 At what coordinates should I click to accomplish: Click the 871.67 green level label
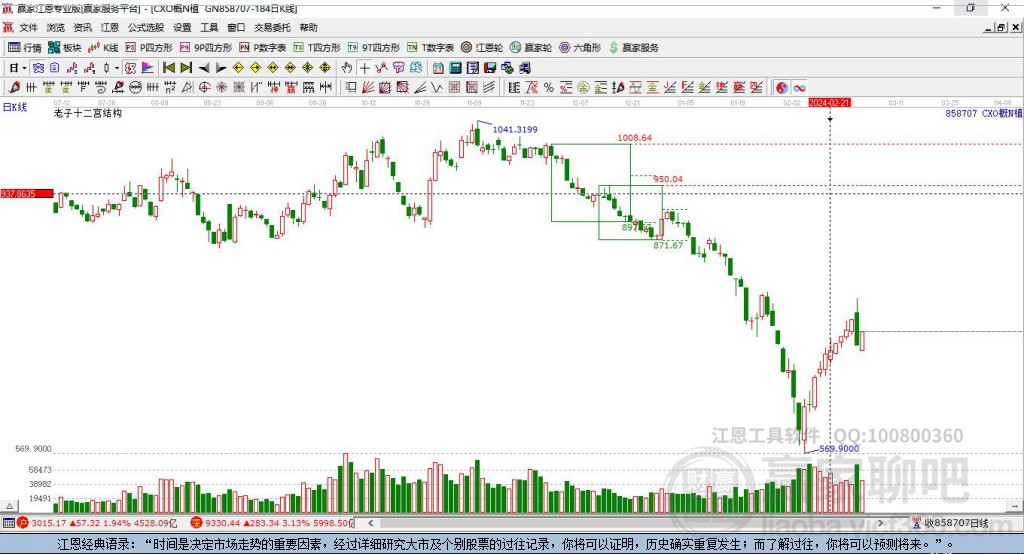(667, 246)
